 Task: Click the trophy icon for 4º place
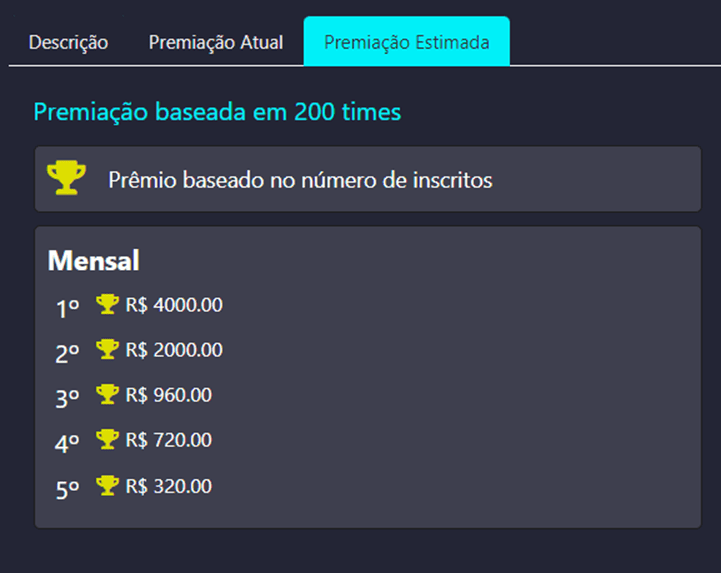[x=107, y=439]
